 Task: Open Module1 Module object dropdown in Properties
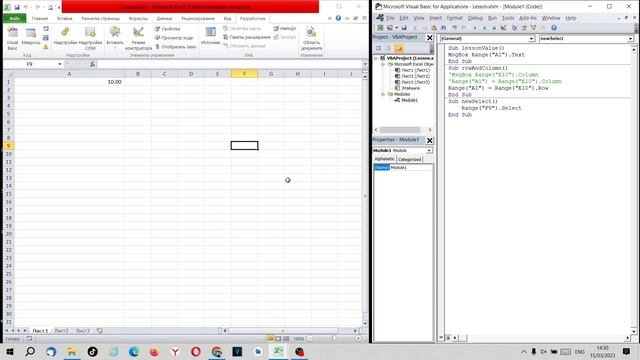[429, 151]
